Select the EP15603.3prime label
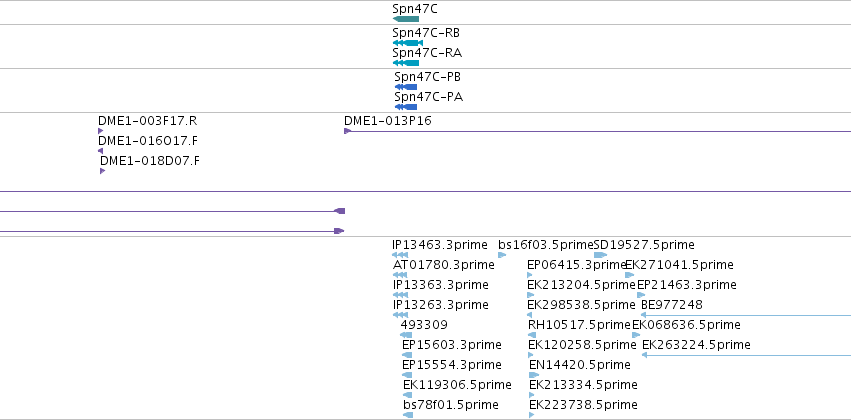Viewport: 851px width, 420px height. tap(452, 345)
